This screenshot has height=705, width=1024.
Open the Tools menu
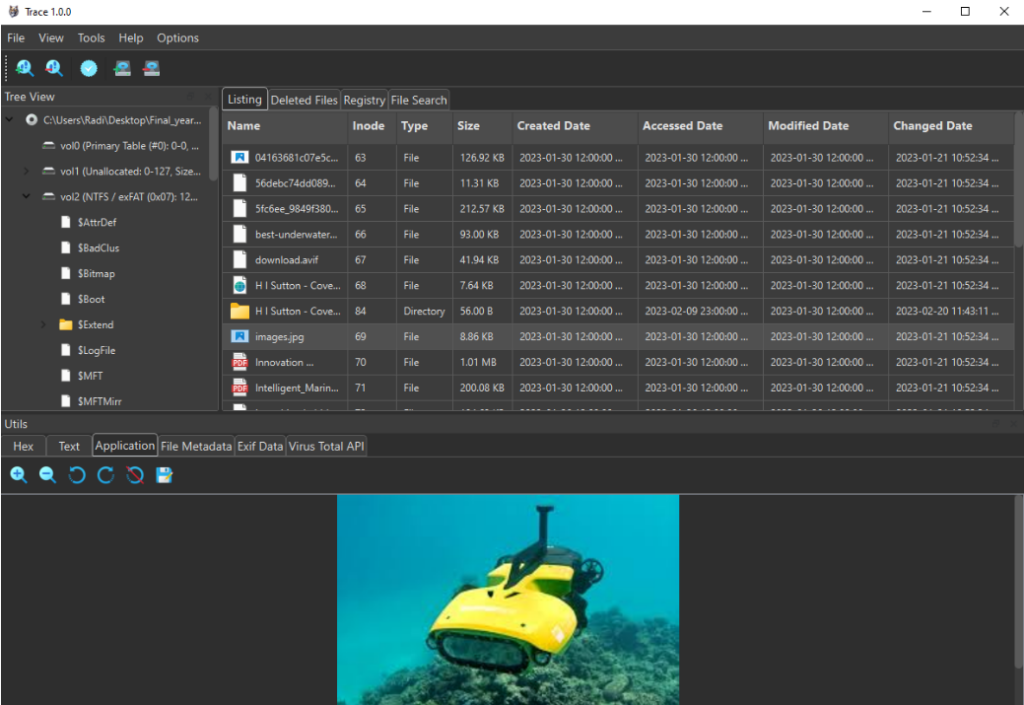(91, 38)
